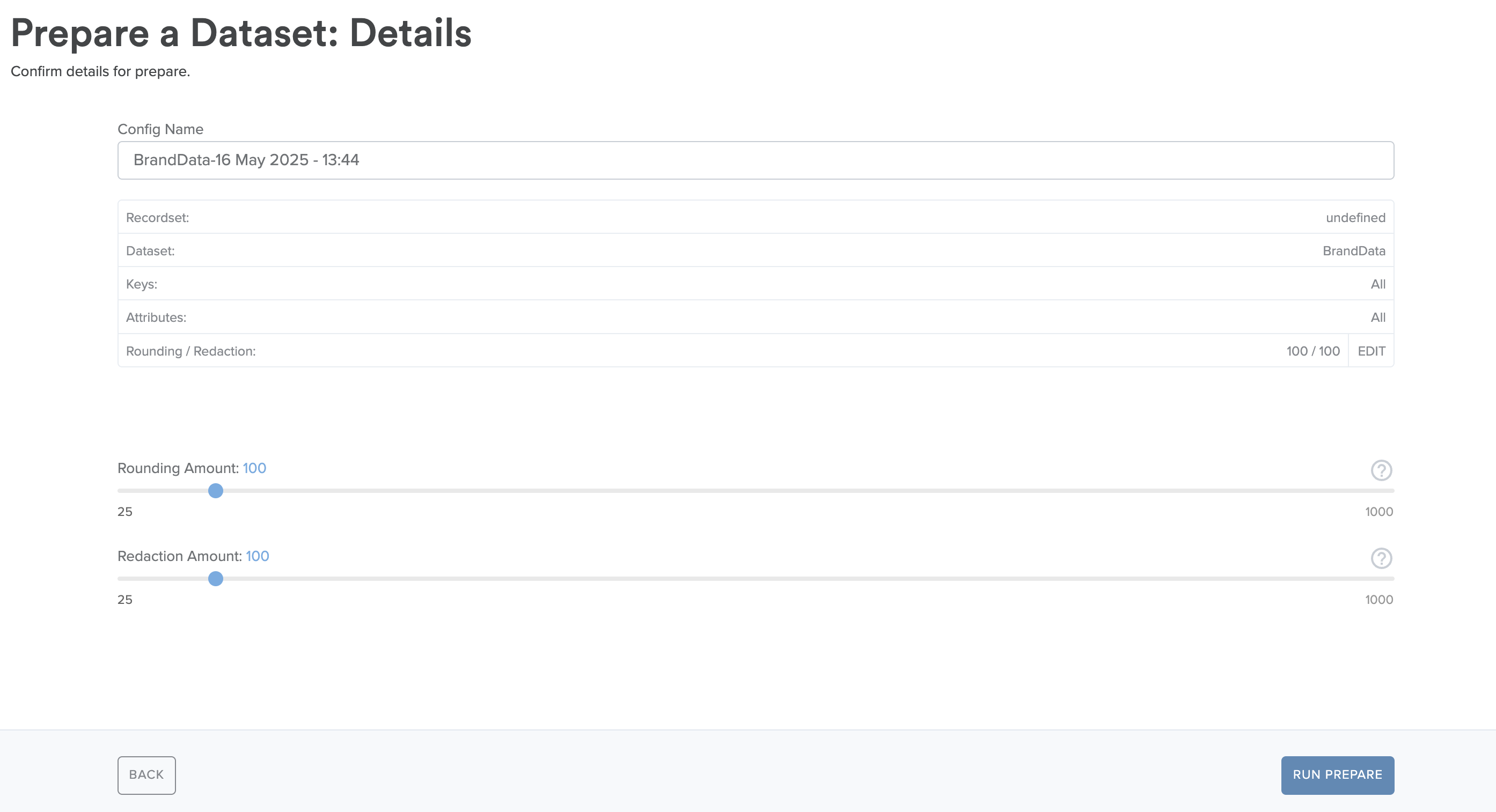Click the 1000 maximum label under Rounding slider
The image size is (1496, 812).
pos(1378,512)
